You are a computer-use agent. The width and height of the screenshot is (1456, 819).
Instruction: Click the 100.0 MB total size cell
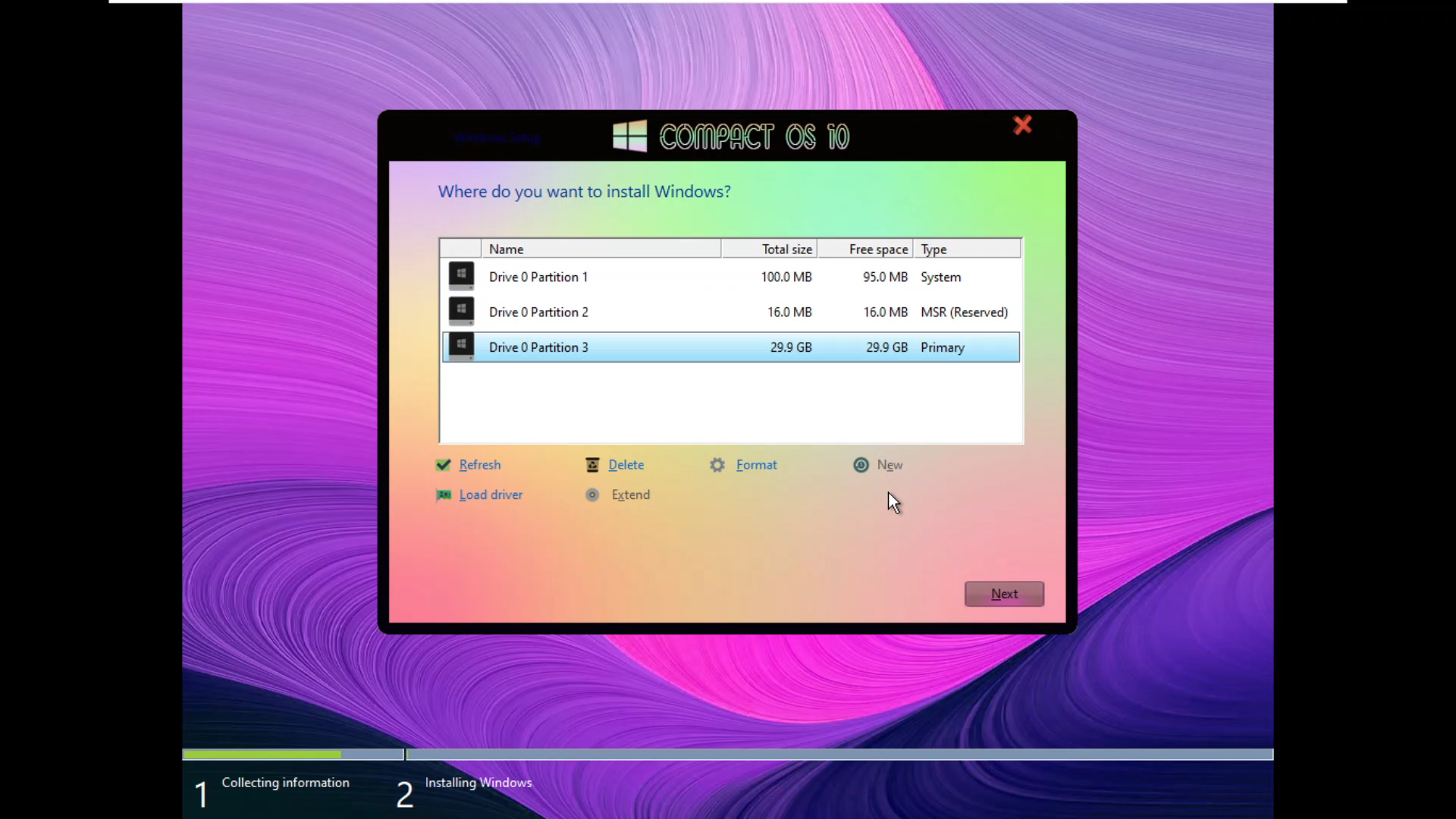point(786,277)
